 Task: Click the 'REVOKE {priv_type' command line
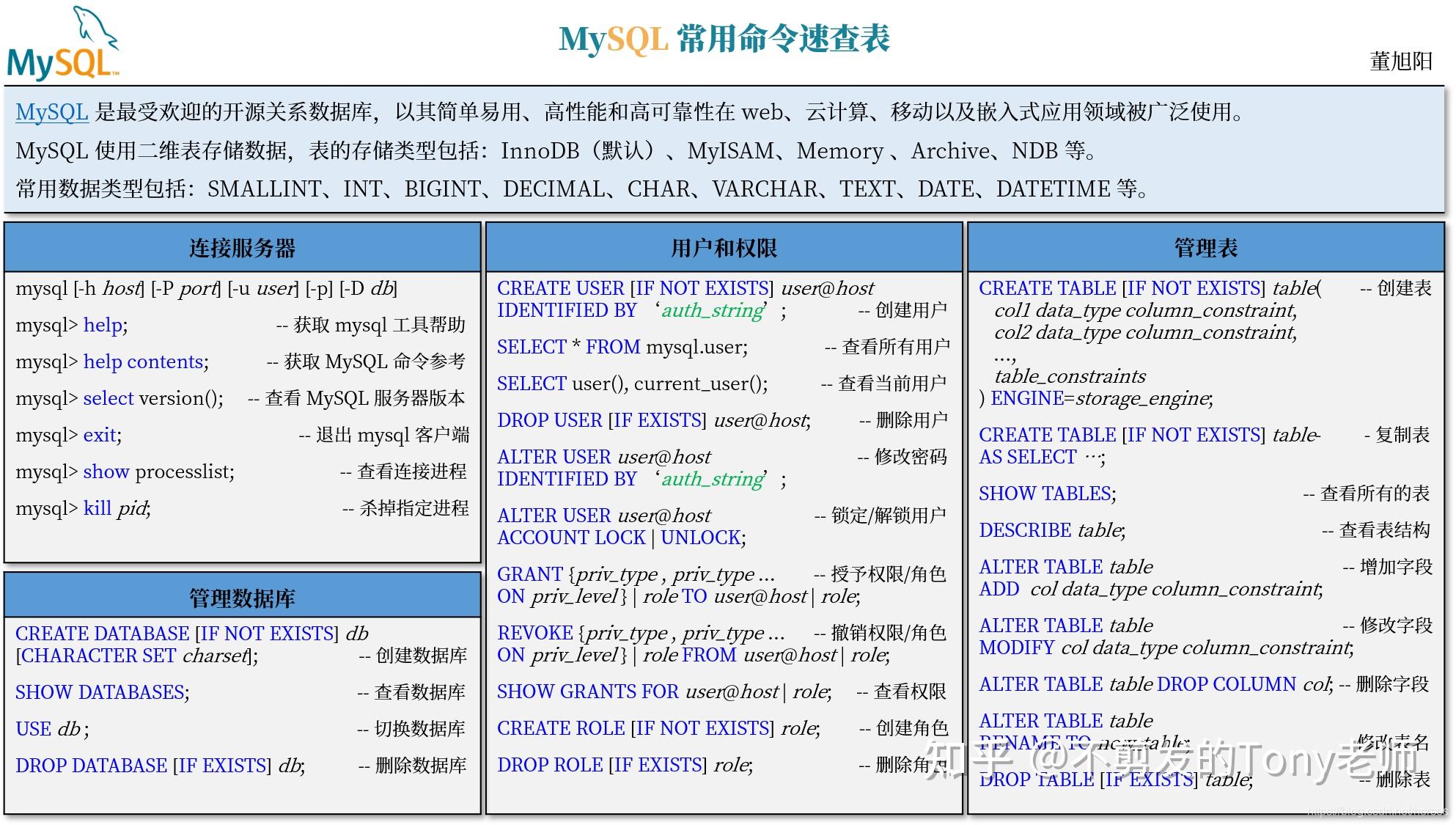click(x=641, y=633)
